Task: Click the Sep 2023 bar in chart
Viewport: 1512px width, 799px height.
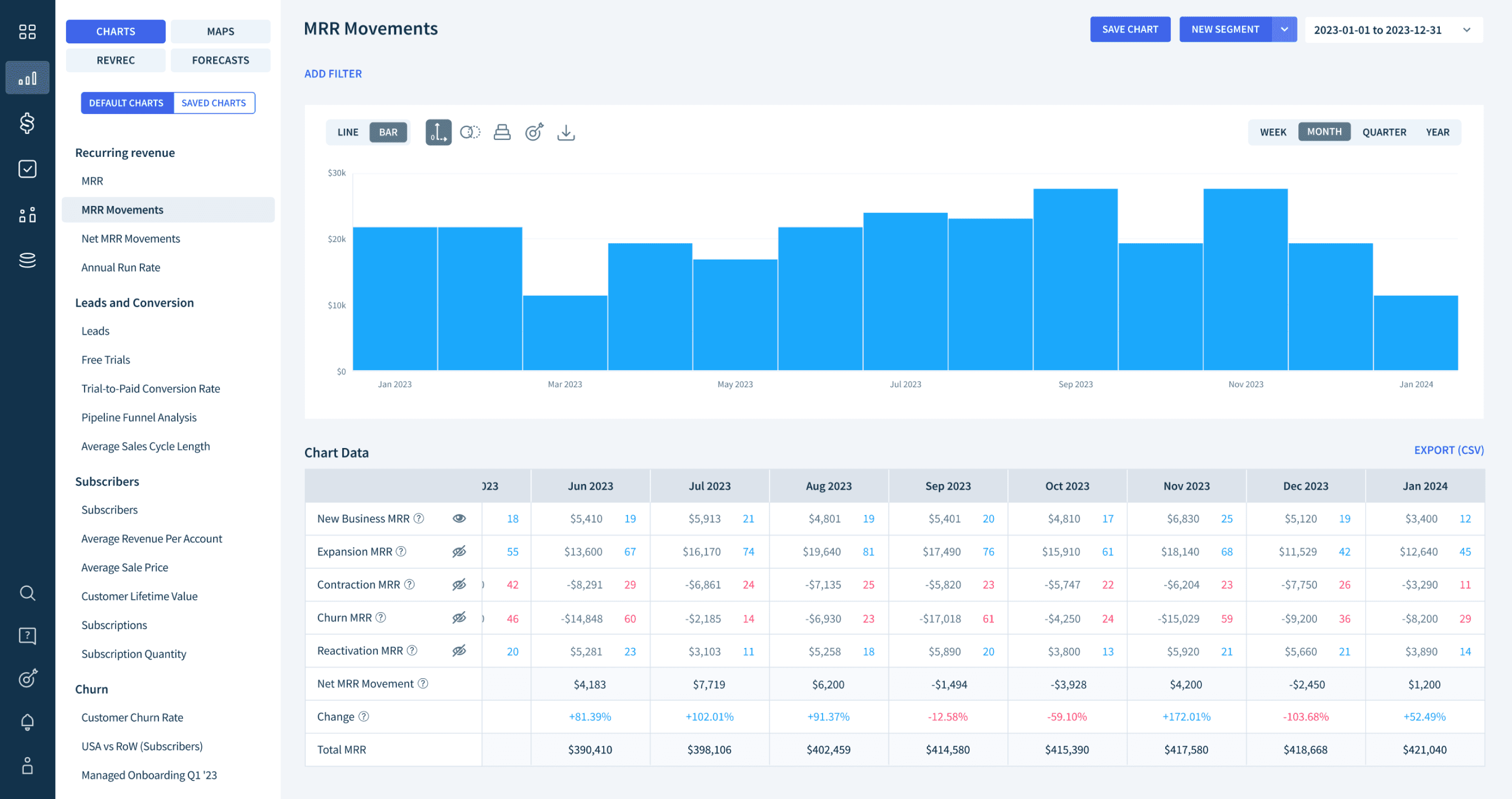Action: click(x=1075, y=279)
